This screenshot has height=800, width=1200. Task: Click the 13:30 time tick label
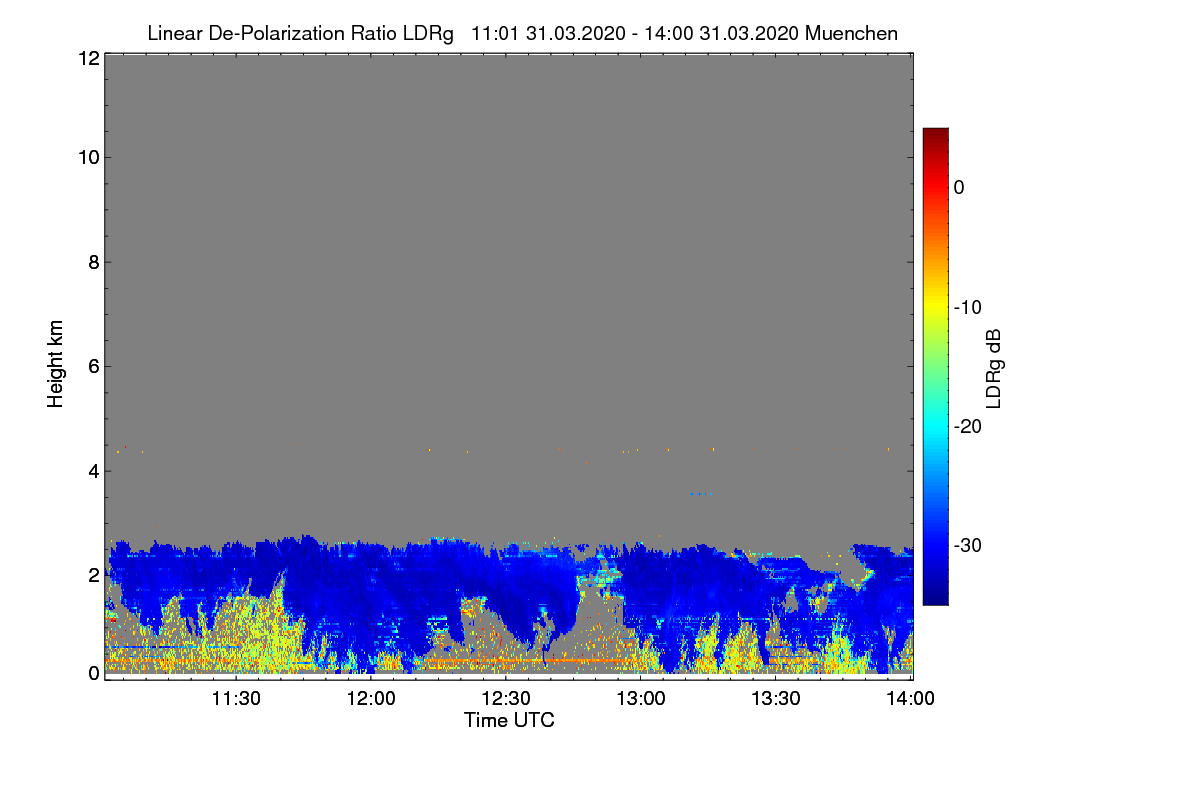776,699
